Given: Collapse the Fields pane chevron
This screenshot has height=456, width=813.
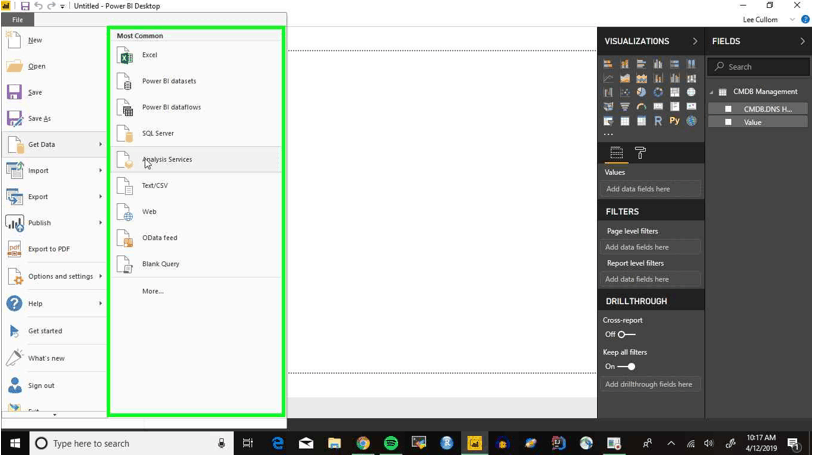Looking at the screenshot, I should click(x=803, y=41).
